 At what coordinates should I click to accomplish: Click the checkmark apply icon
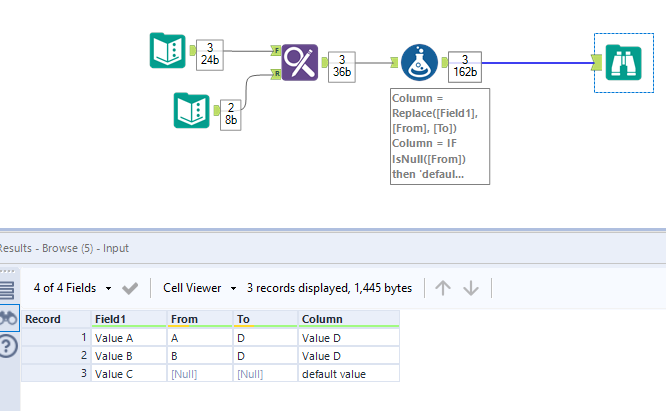click(130, 288)
